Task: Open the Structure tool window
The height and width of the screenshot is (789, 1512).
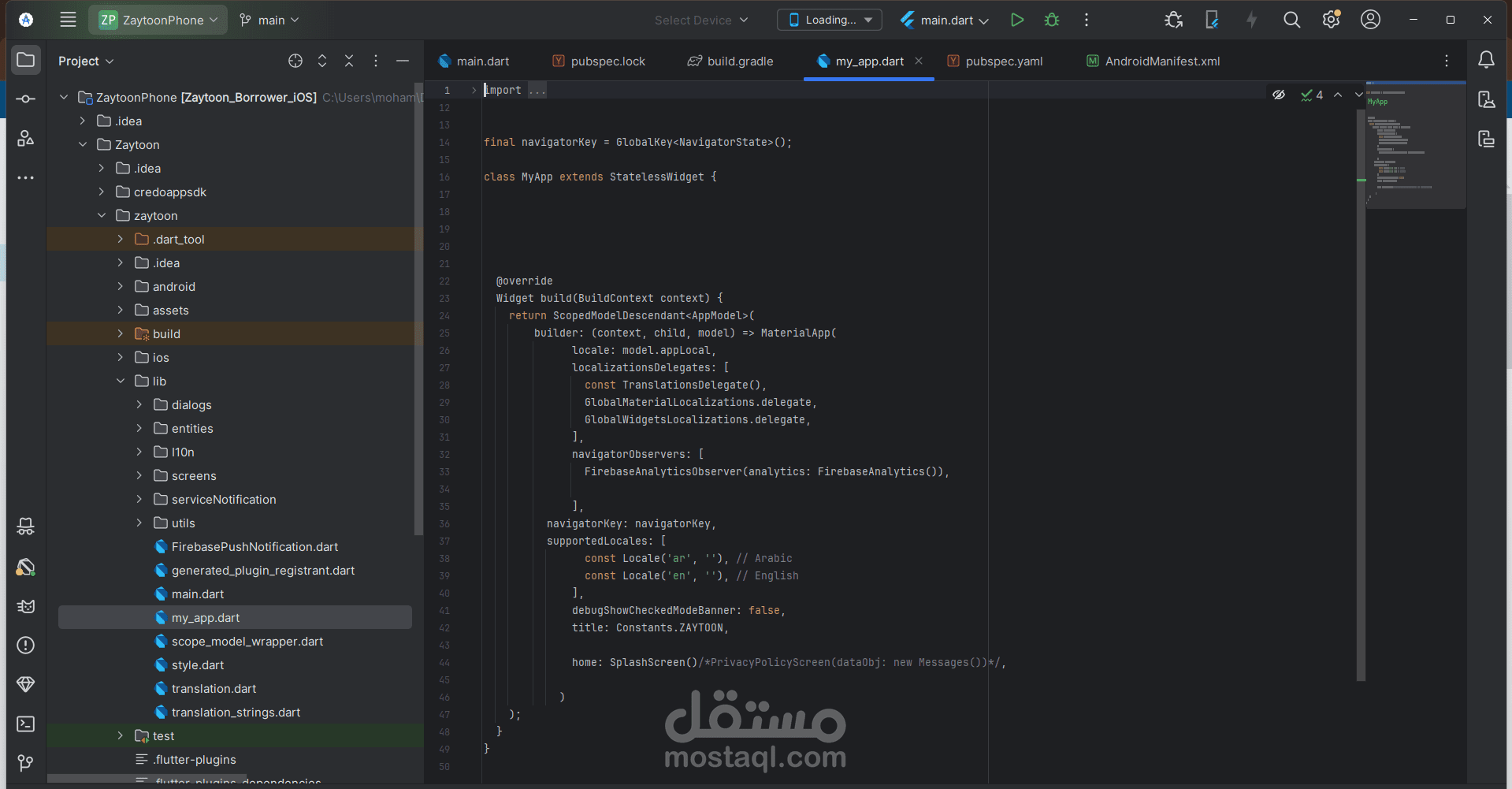Action: tap(26, 139)
